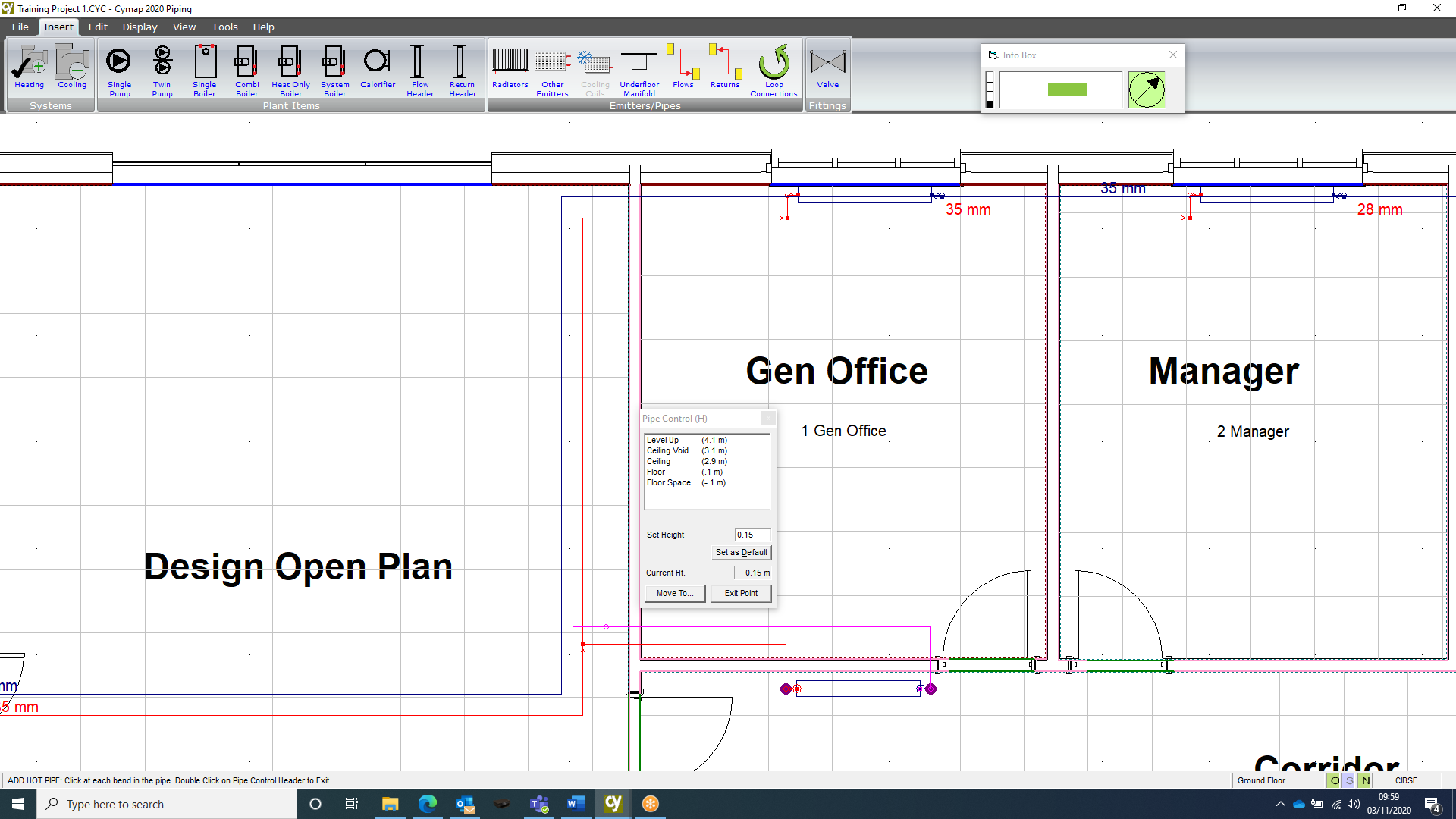
Task: Insert a Heat Only Boiler
Action: coord(290,71)
